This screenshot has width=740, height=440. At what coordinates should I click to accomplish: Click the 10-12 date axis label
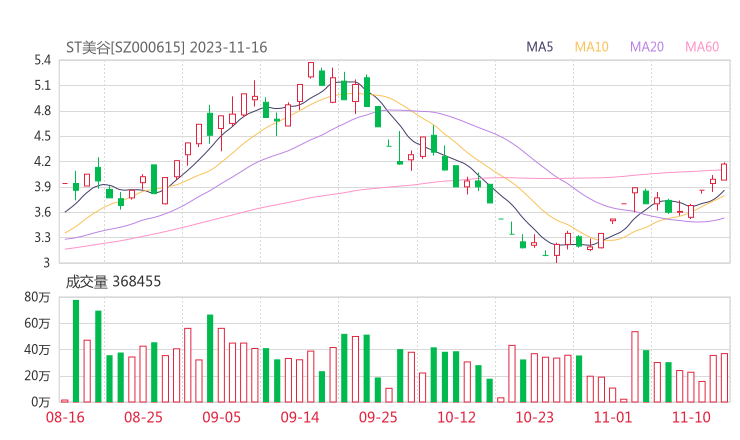click(456, 417)
